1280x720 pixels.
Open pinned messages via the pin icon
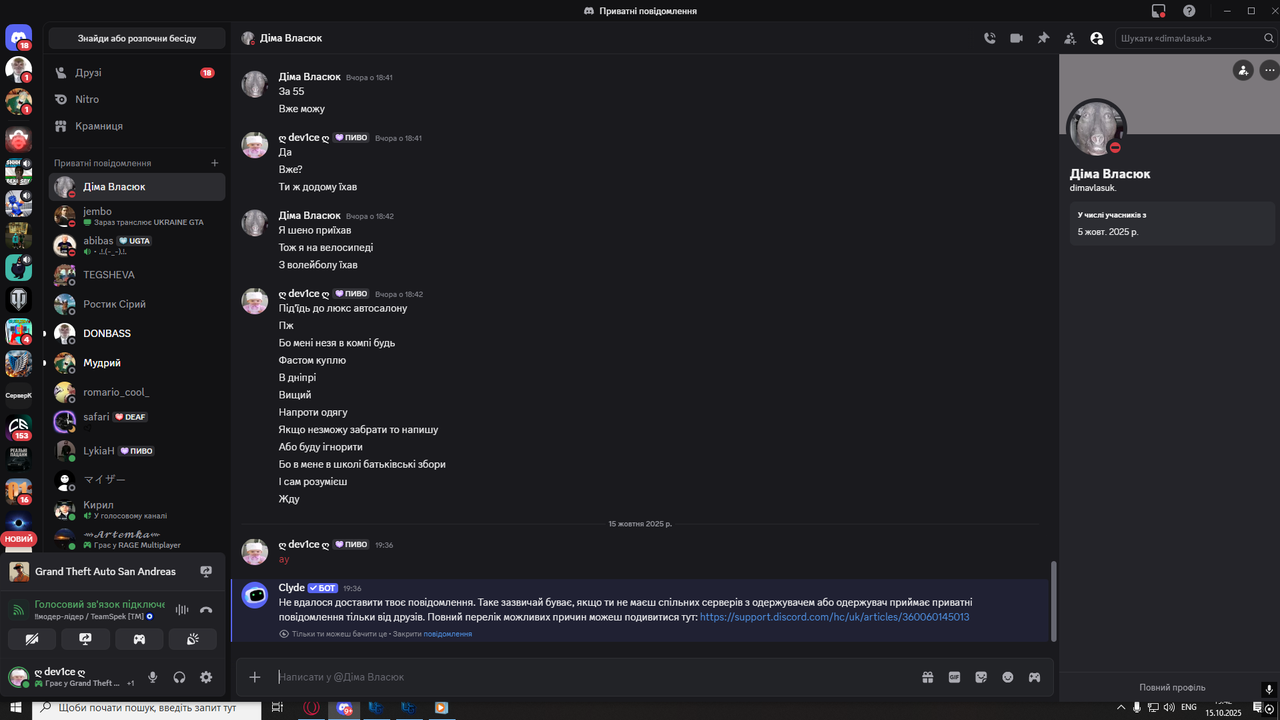pyautogui.click(x=1043, y=38)
